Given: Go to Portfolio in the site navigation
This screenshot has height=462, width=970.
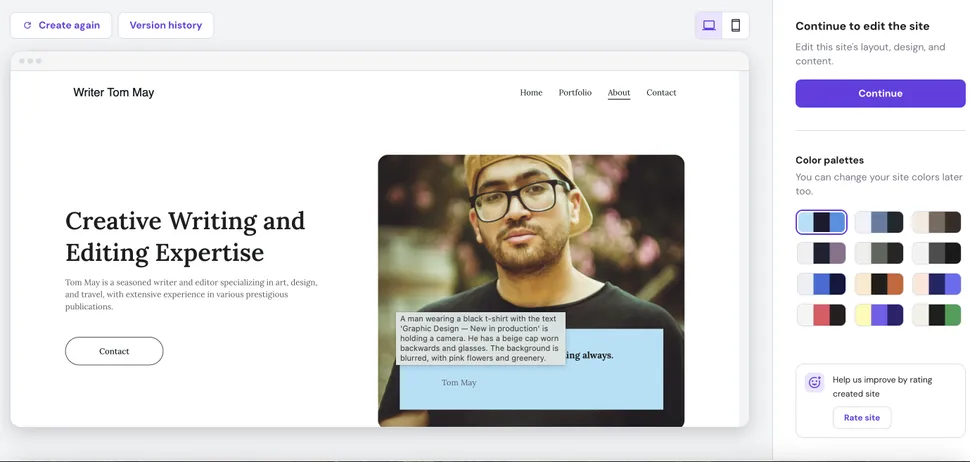Looking at the screenshot, I should (575, 93).
